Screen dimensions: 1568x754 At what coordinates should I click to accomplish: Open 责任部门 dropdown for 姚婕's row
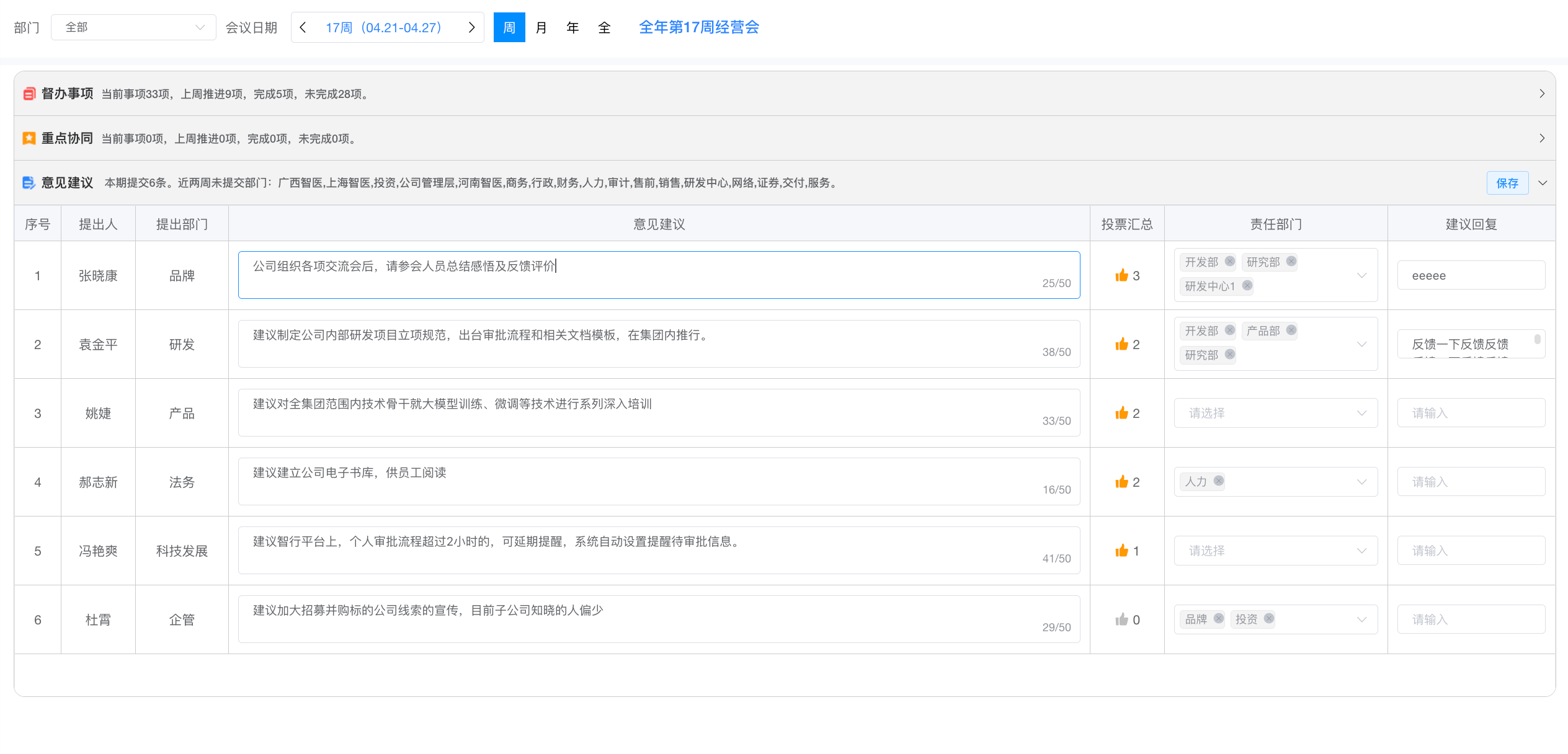[x=1275, y=413]
